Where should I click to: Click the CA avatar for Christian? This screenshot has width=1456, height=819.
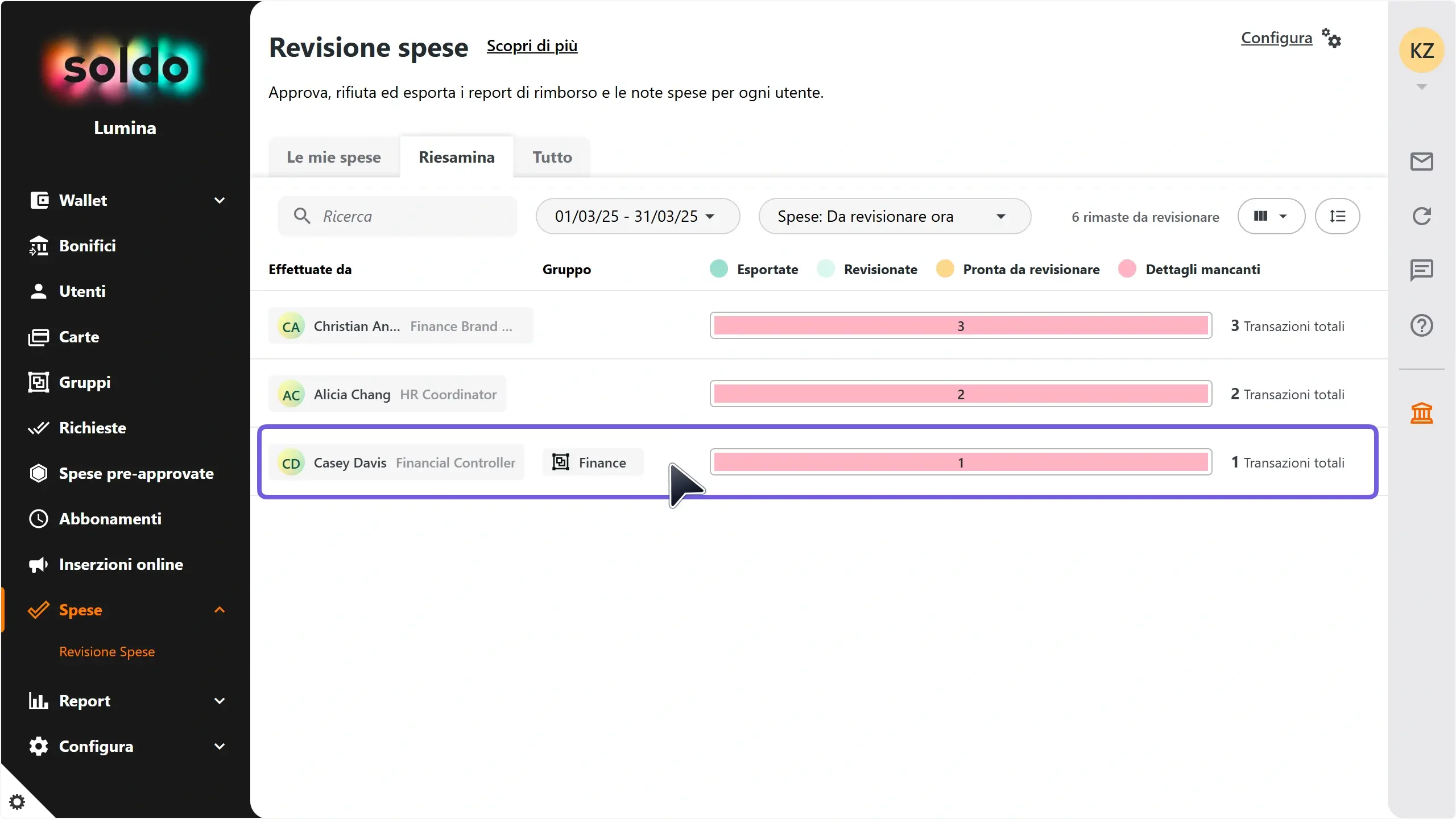(x=291, y=326)
